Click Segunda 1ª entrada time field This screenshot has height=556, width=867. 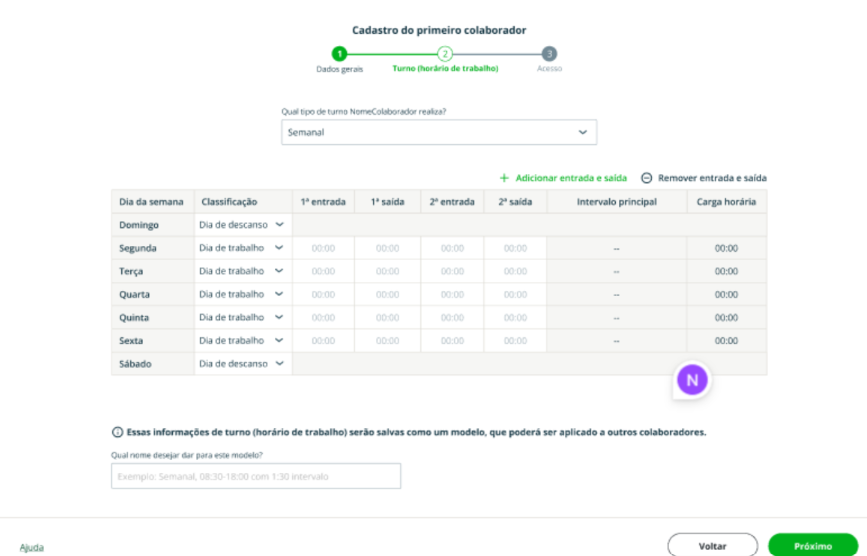tap(323, 248)
